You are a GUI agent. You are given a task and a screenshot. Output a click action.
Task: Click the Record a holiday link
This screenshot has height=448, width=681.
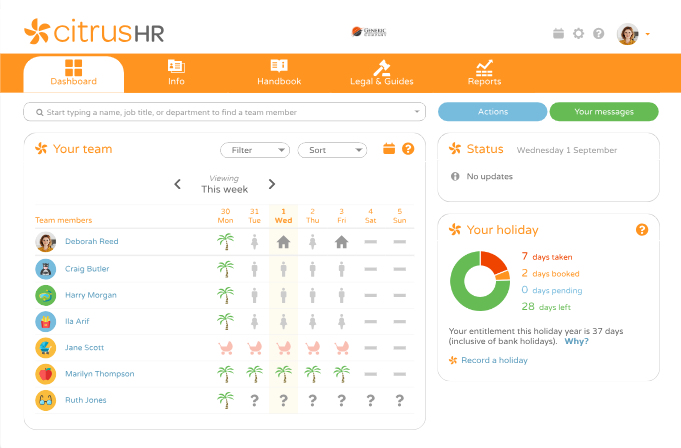click(494, 360)
